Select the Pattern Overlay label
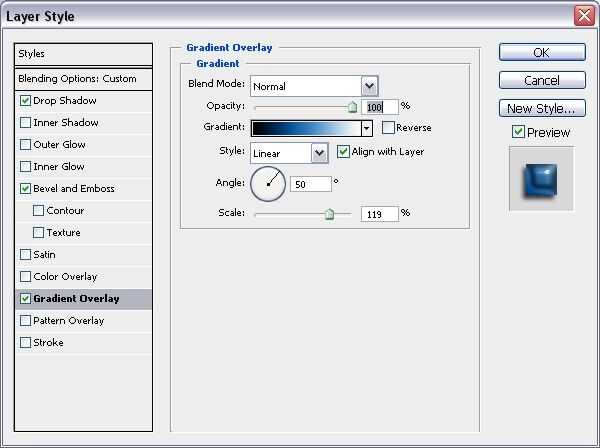Viewport: 600px width, 448px height. [x=68, y=321]
